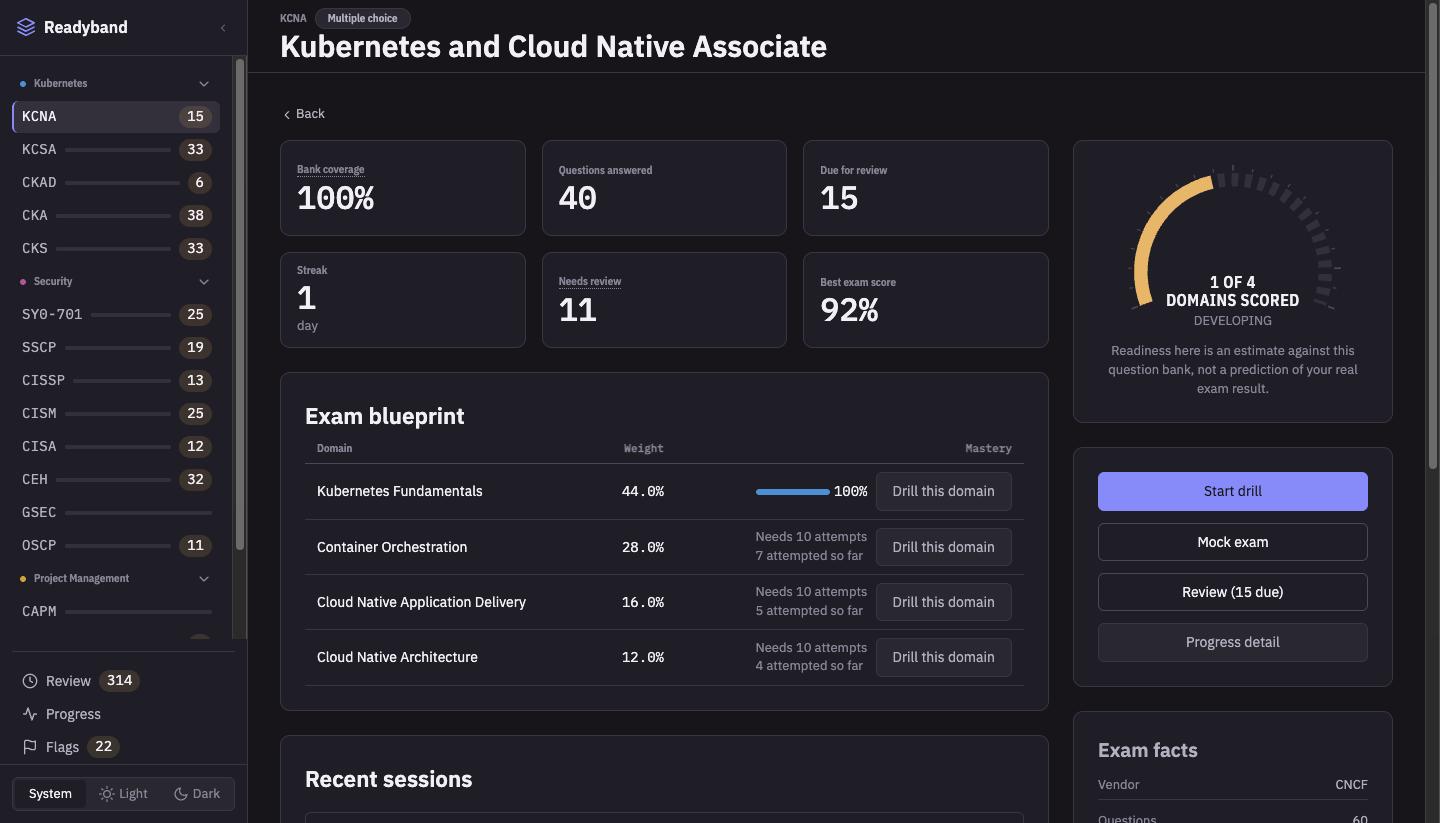Viewport: 1440px width, 823px height.
Task: Open the CKAD exam in sidebar
Action: coord(116,183)
